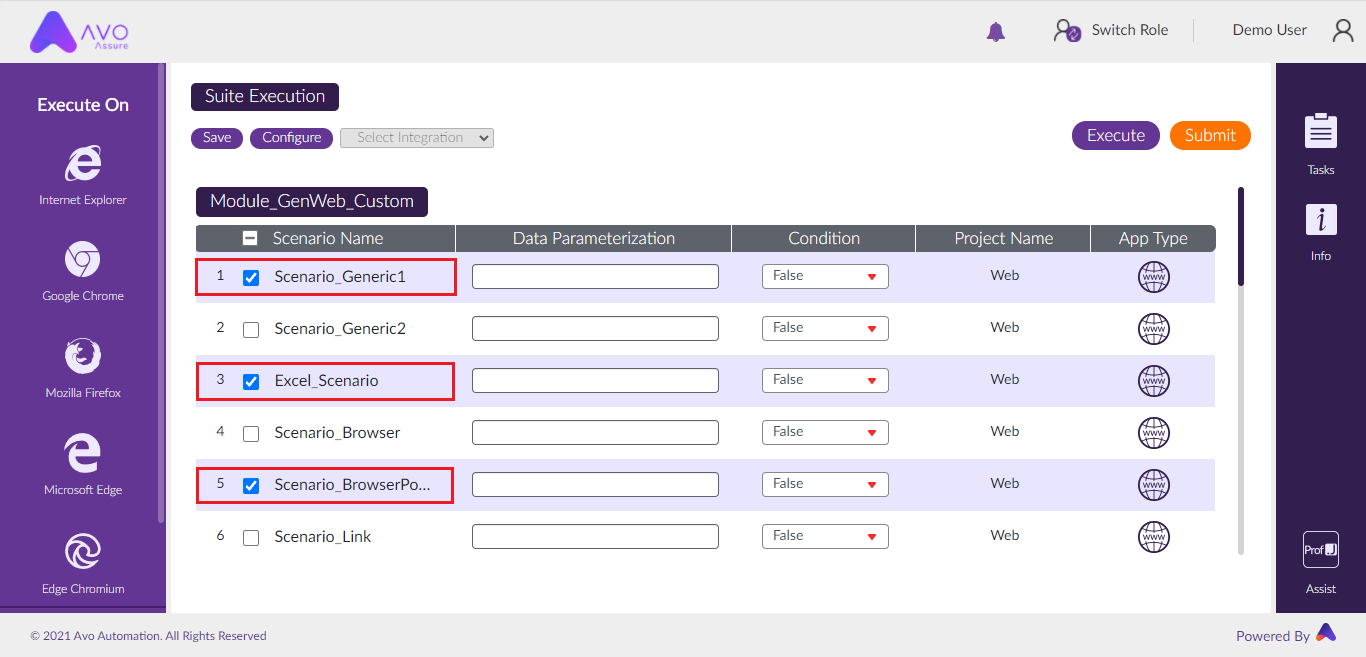Click the Execute button
Viewport: 1366px width, 657px height.
coord(1116,136)
